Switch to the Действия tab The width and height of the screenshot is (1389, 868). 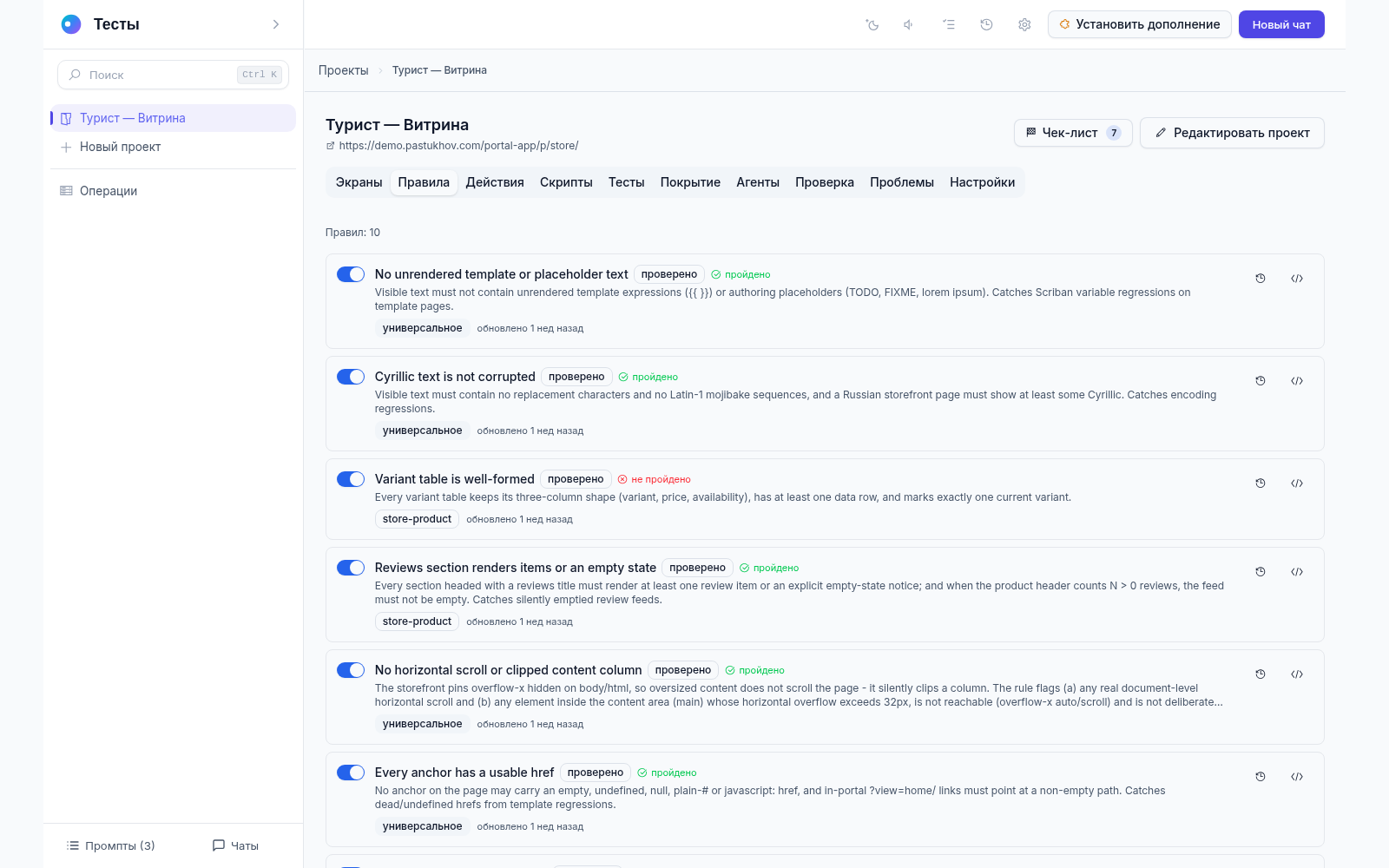point(495,182)
